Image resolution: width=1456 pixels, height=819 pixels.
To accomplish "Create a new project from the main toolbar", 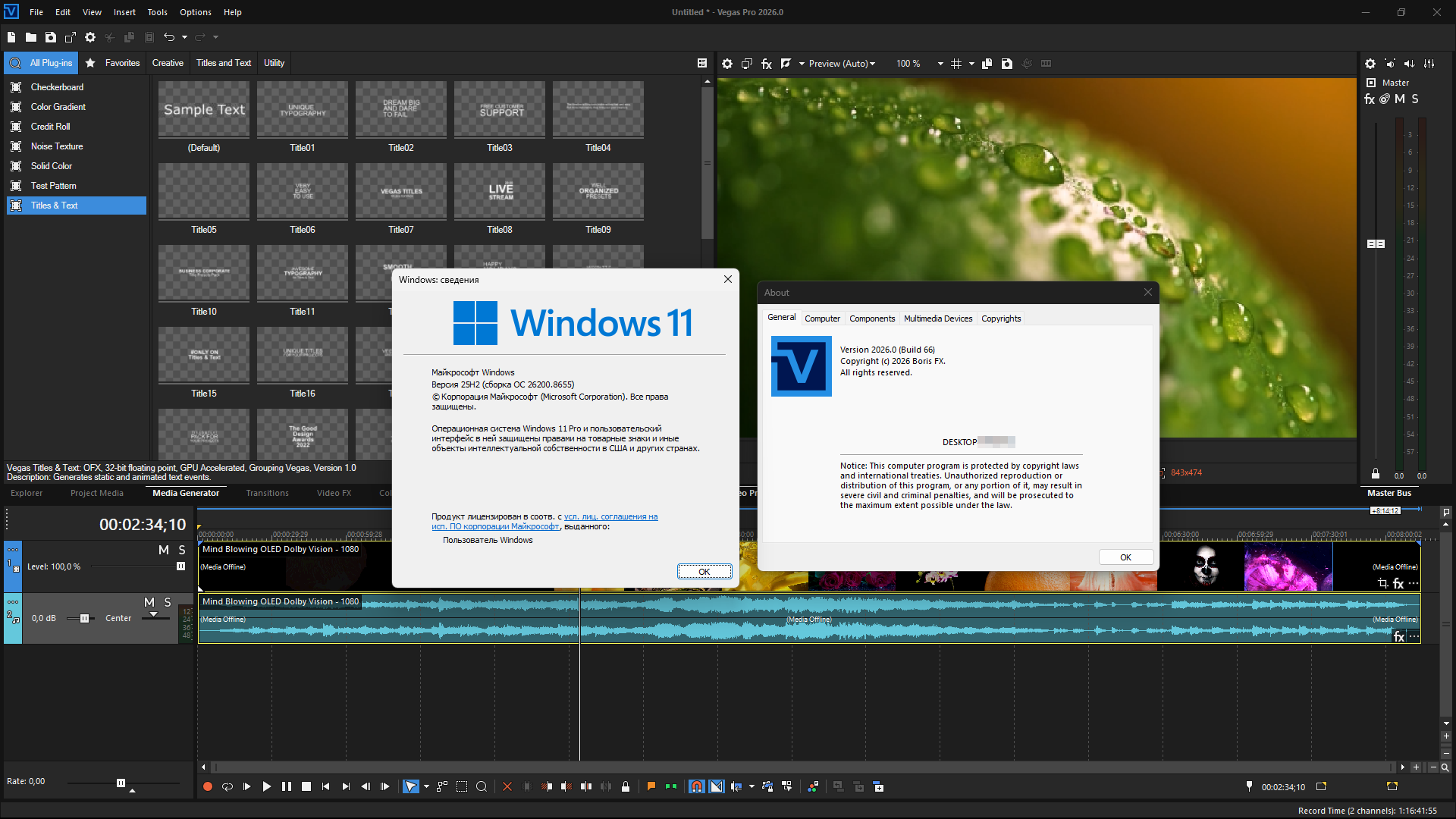I will 11,37.
